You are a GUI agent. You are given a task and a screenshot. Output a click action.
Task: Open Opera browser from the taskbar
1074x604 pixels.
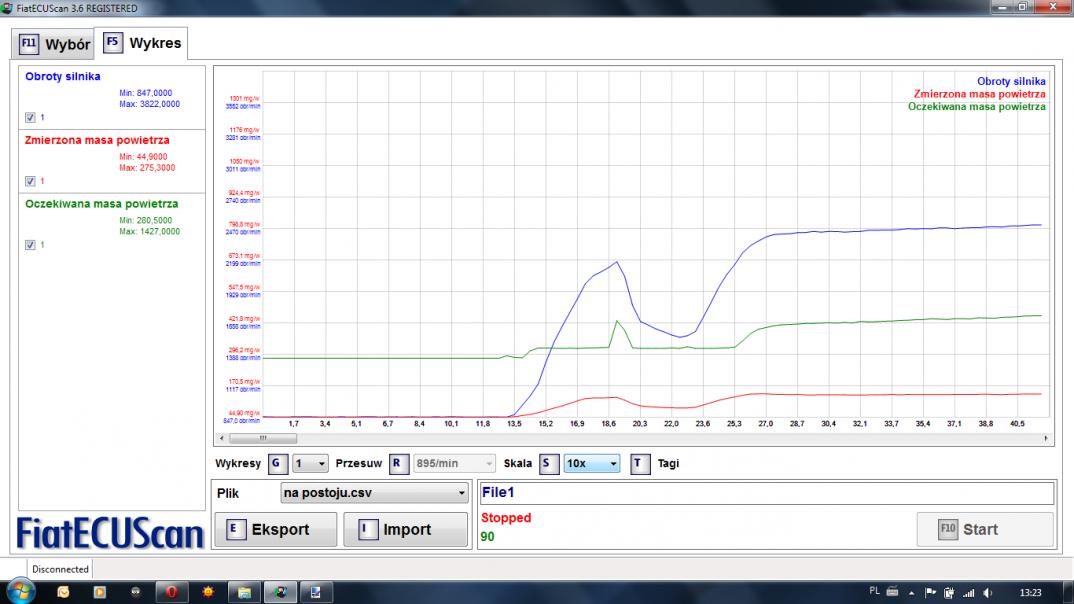172,592
